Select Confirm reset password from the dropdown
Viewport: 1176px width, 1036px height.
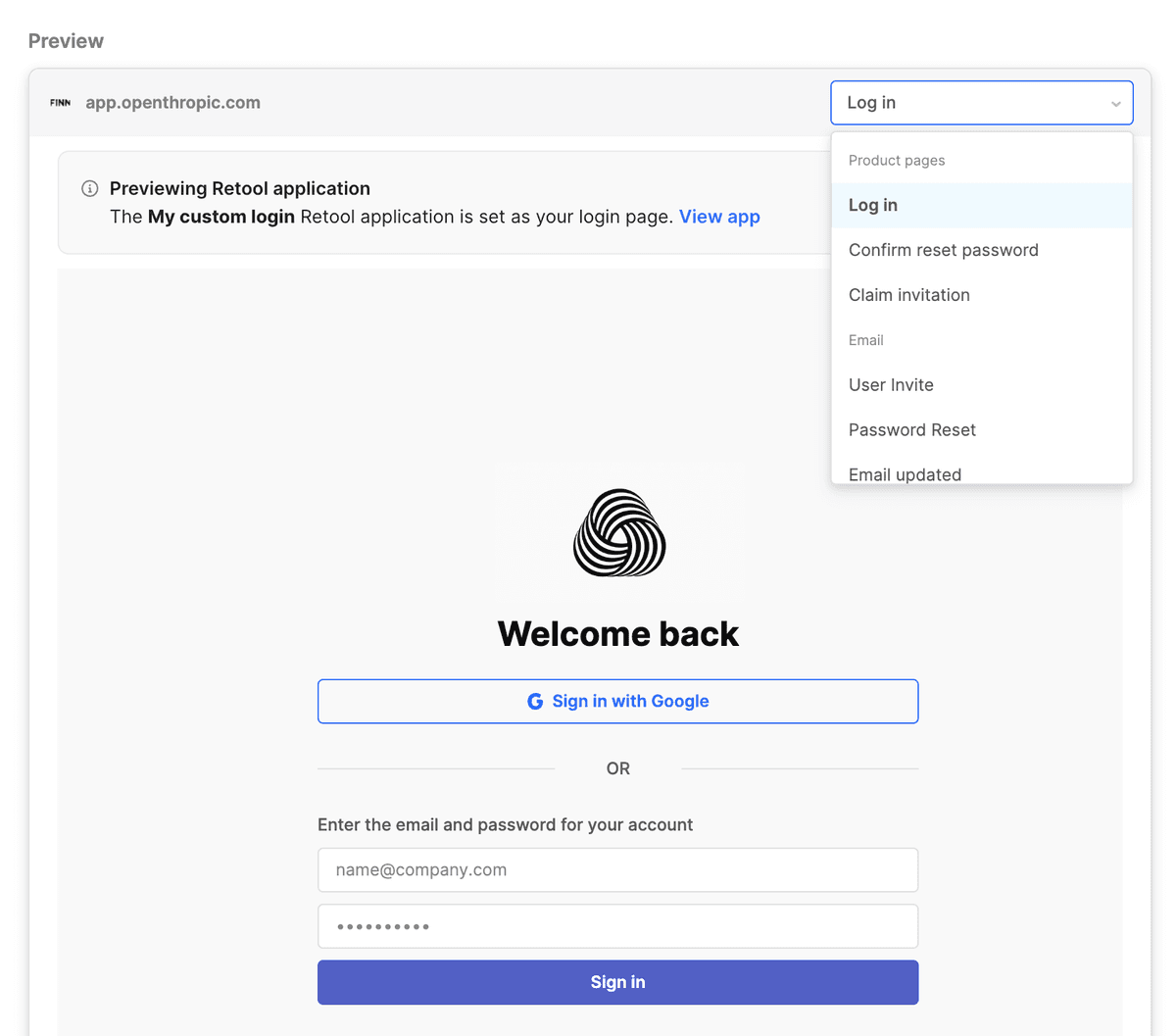[943, 250]
